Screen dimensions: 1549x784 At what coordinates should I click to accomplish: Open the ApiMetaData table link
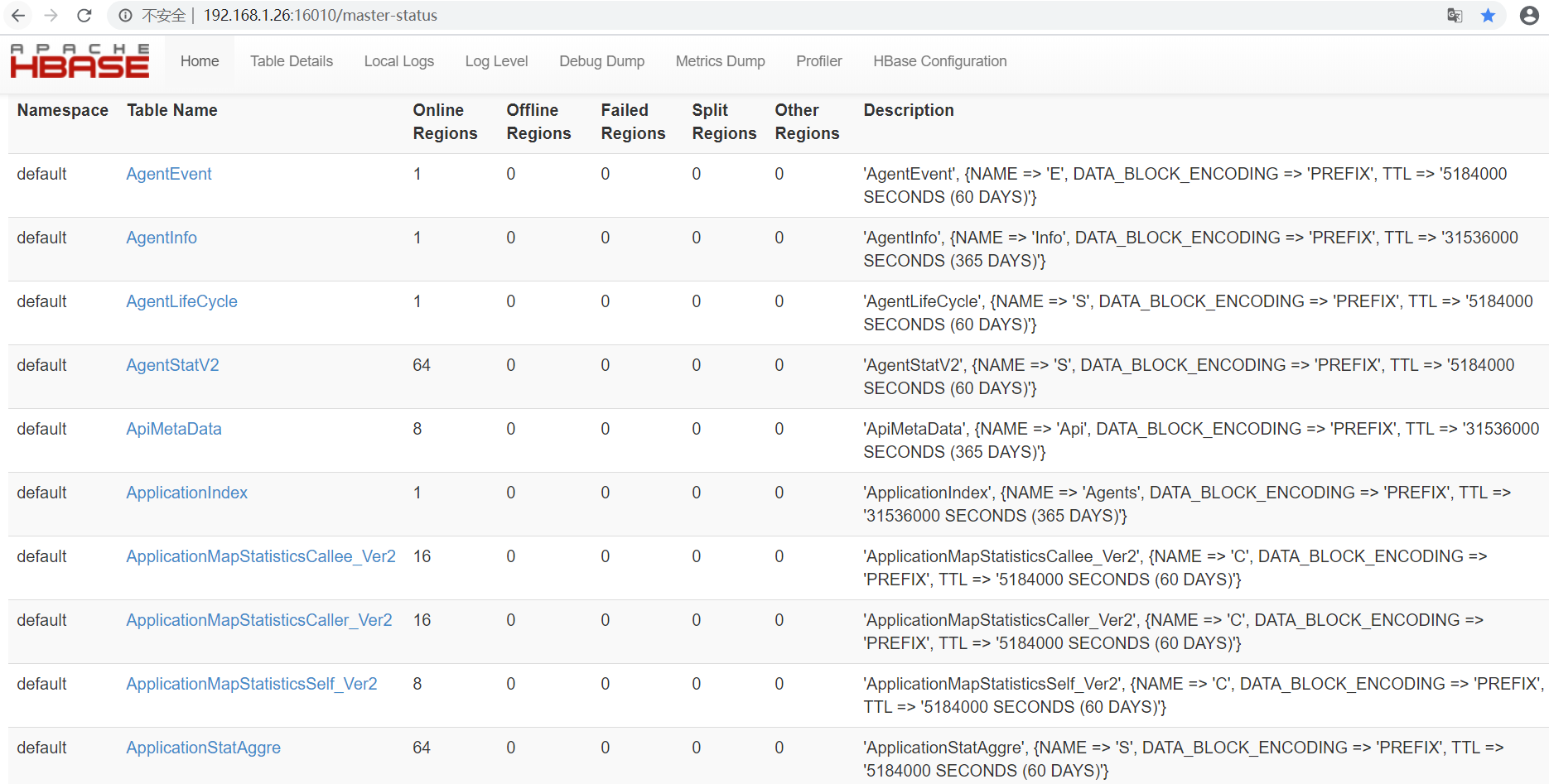click(174, 429)
